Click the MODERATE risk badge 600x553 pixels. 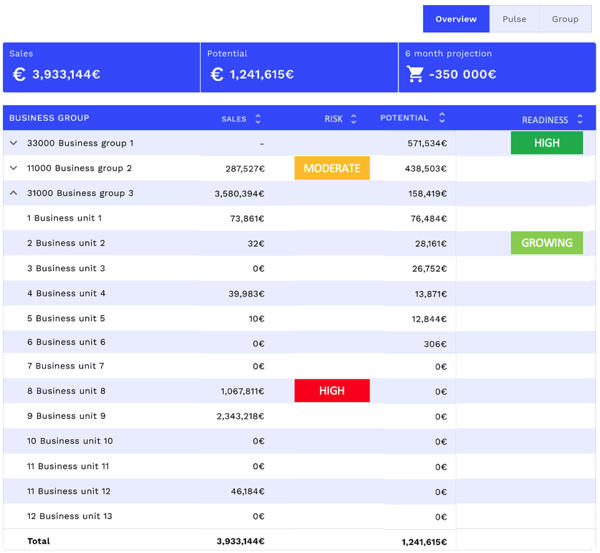pos(332,168)
